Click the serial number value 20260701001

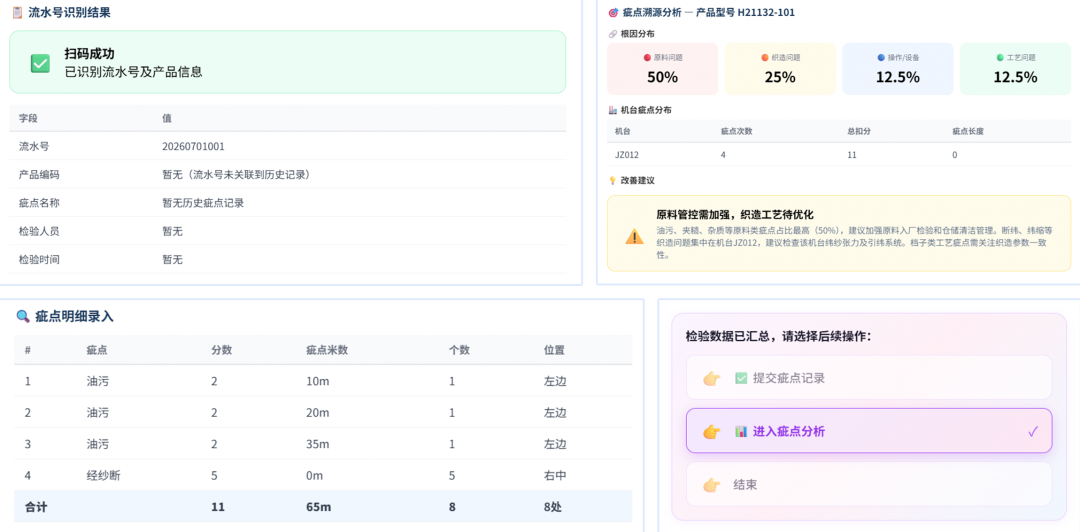194,146
